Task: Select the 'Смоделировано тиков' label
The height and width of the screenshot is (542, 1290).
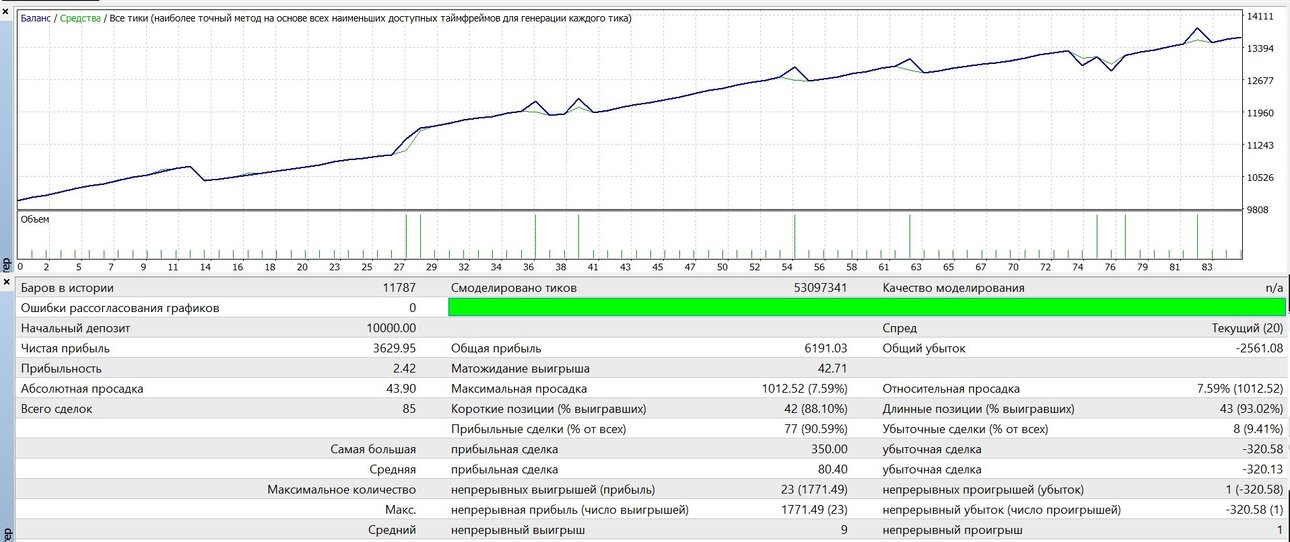Action: (513, 288)
